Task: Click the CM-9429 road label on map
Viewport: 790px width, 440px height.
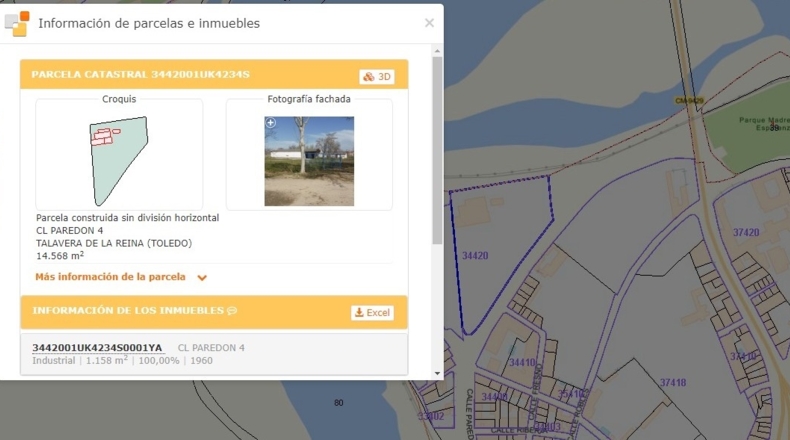Action: 689,101
